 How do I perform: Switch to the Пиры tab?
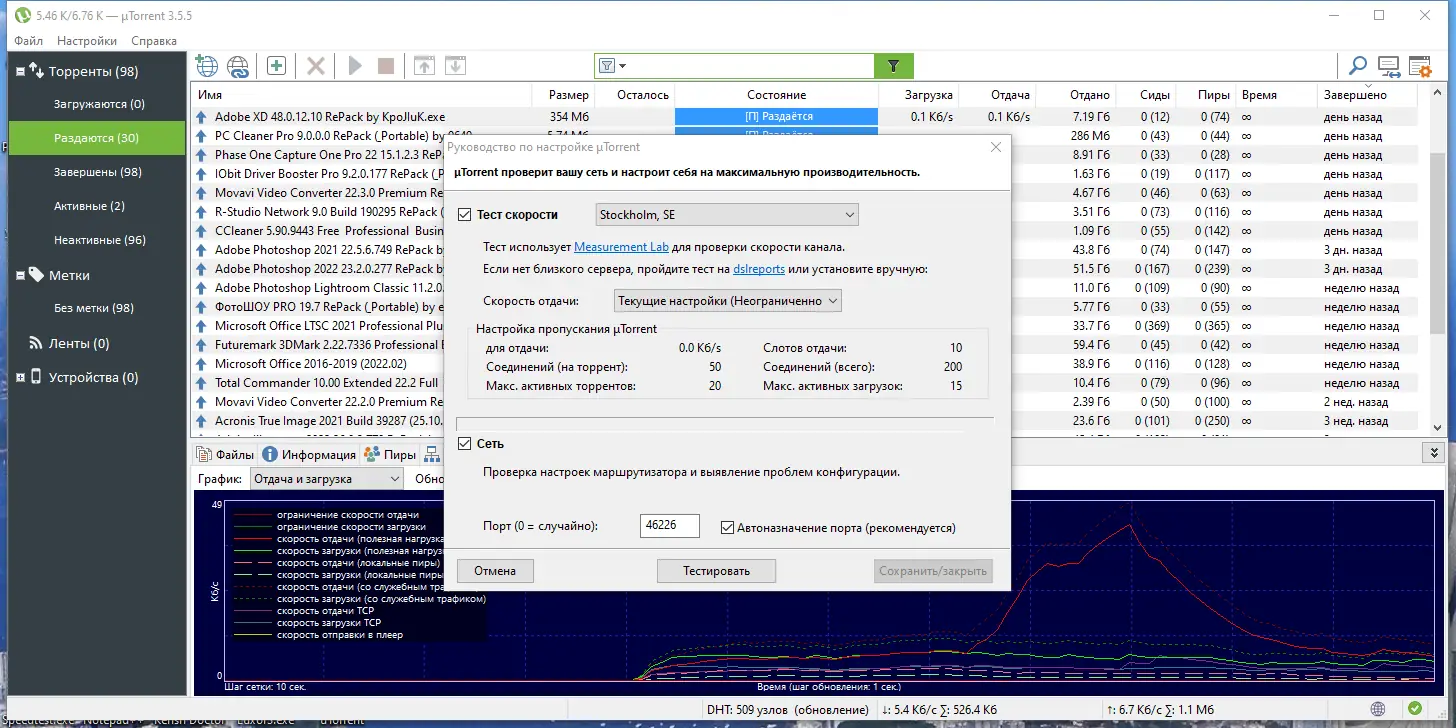pyautogui.click(x=391, y=454)
